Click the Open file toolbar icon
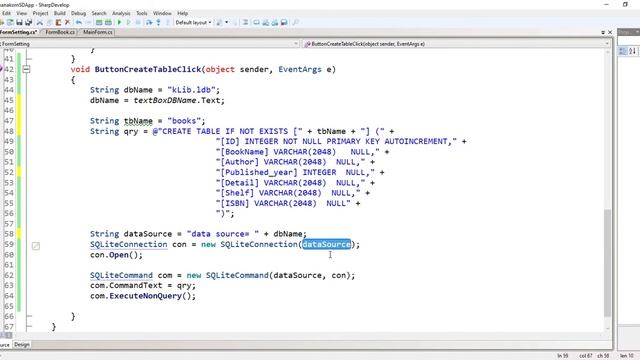Viewport: 640px width, 360px height. point(10,22)
